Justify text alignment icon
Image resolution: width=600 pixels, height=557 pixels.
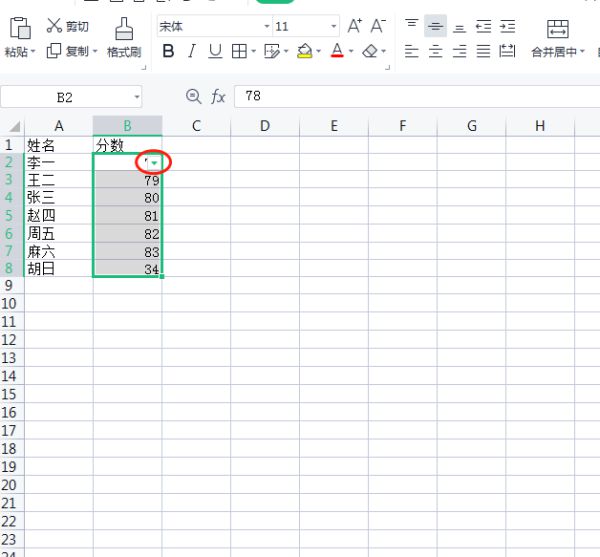[x=483, y=51]
